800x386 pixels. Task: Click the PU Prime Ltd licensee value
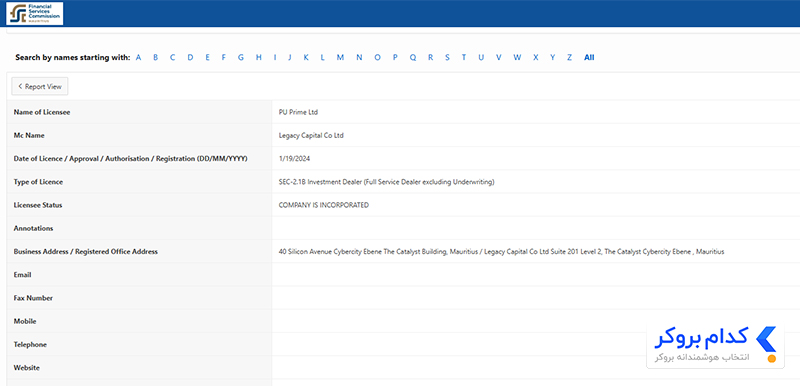coord(298,112)
